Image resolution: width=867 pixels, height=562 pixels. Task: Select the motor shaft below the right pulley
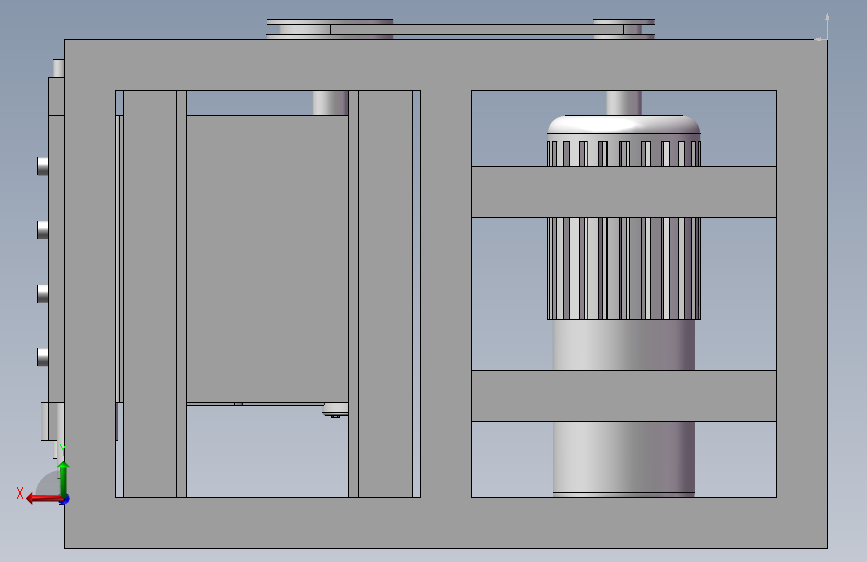(624, 103)
